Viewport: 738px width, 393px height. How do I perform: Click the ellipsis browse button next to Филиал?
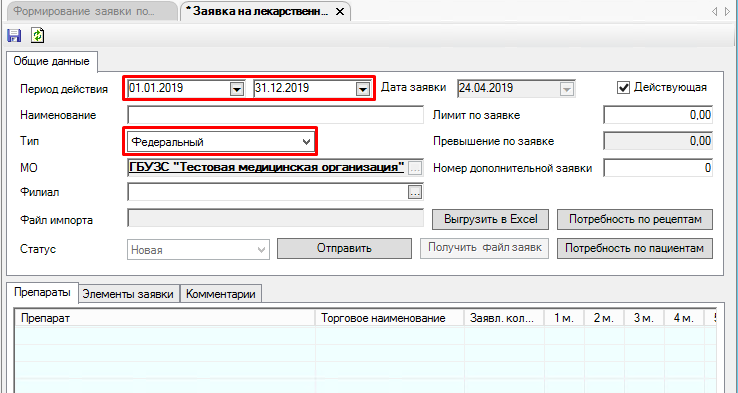[415, 192]
